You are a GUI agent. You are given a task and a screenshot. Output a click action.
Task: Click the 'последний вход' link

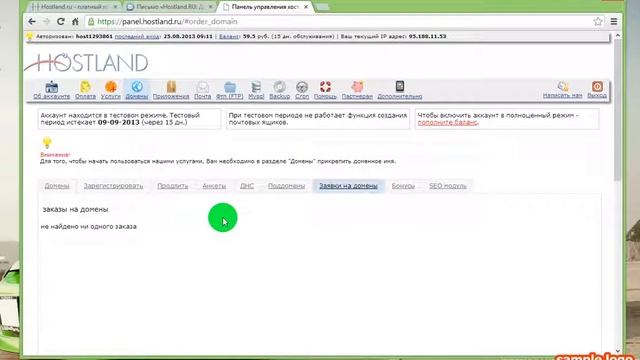(137, 36)
